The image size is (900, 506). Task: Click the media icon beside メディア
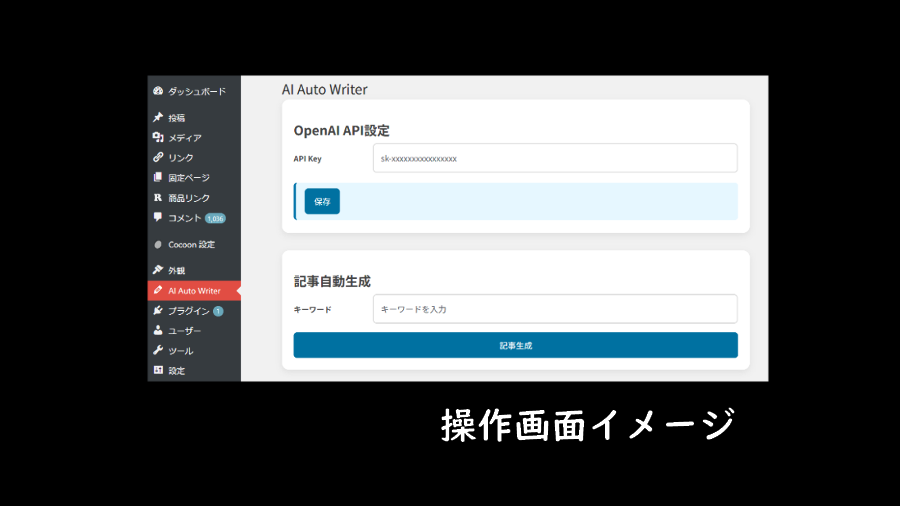[x=158, y=137]
